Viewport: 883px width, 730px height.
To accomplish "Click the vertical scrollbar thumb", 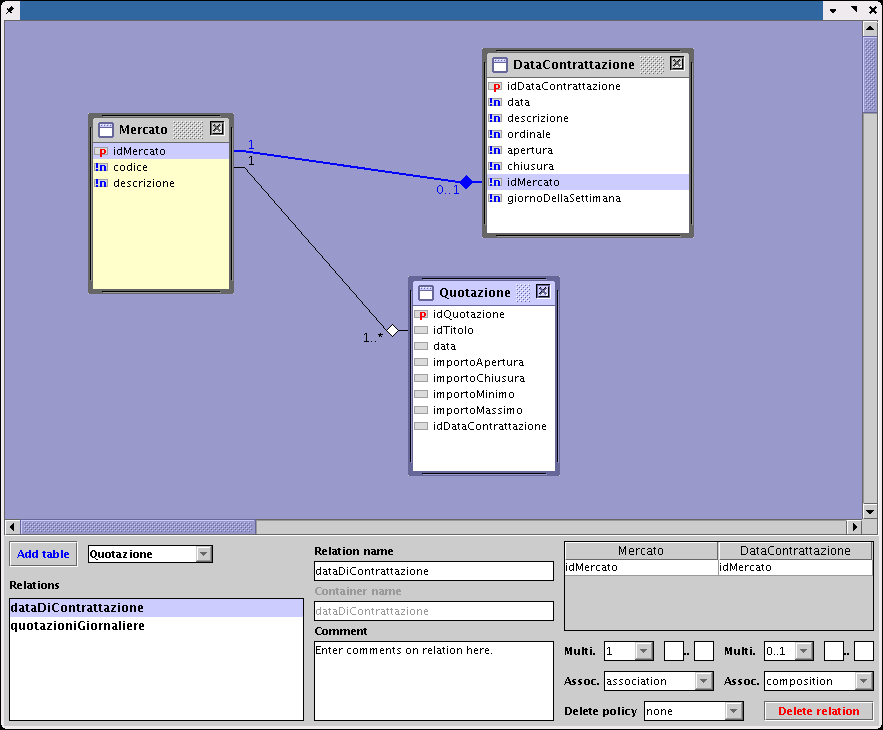I will [x=870, y=74].
